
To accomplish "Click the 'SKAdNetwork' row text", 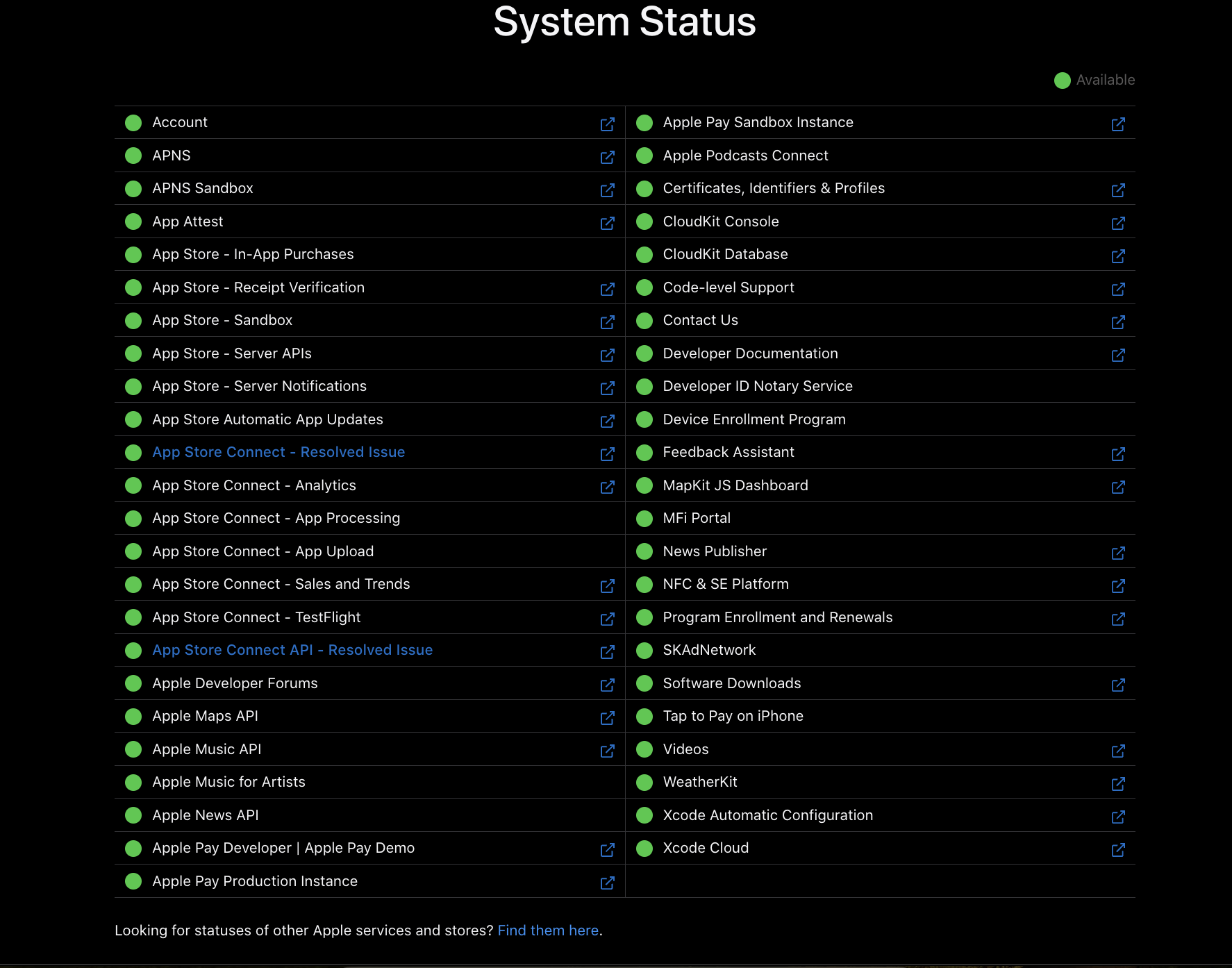I will tap(709, 650).
